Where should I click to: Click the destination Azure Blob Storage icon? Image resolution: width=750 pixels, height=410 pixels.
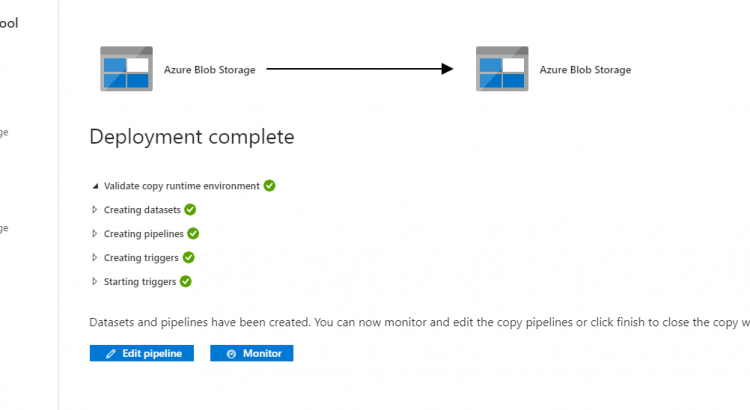[x=502, y=69]
